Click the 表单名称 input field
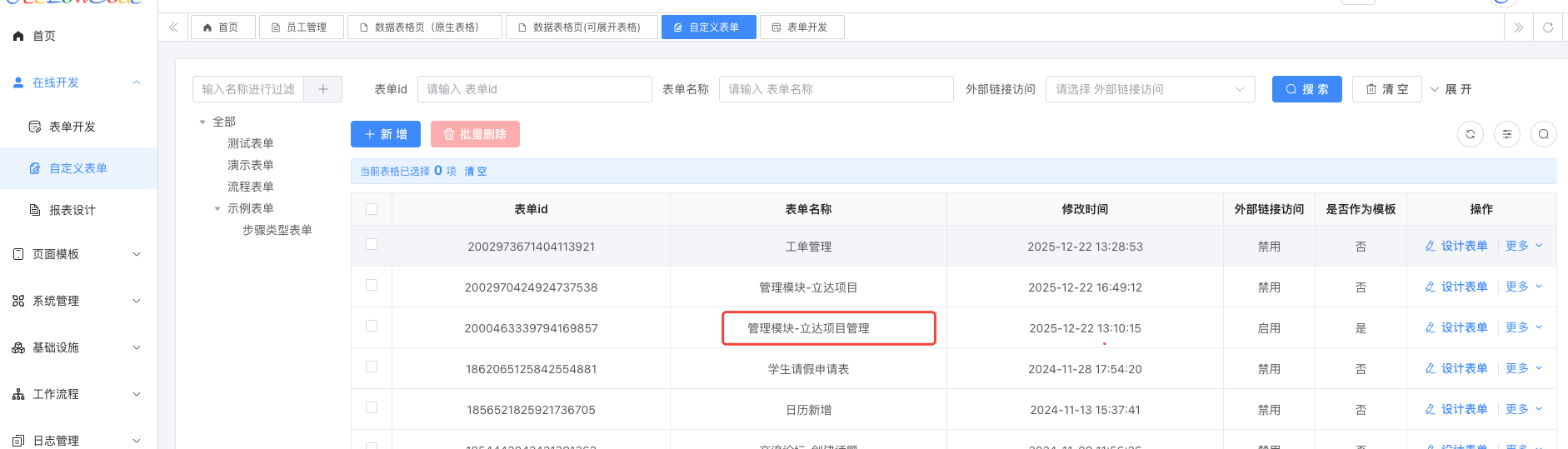 [835, 89]
